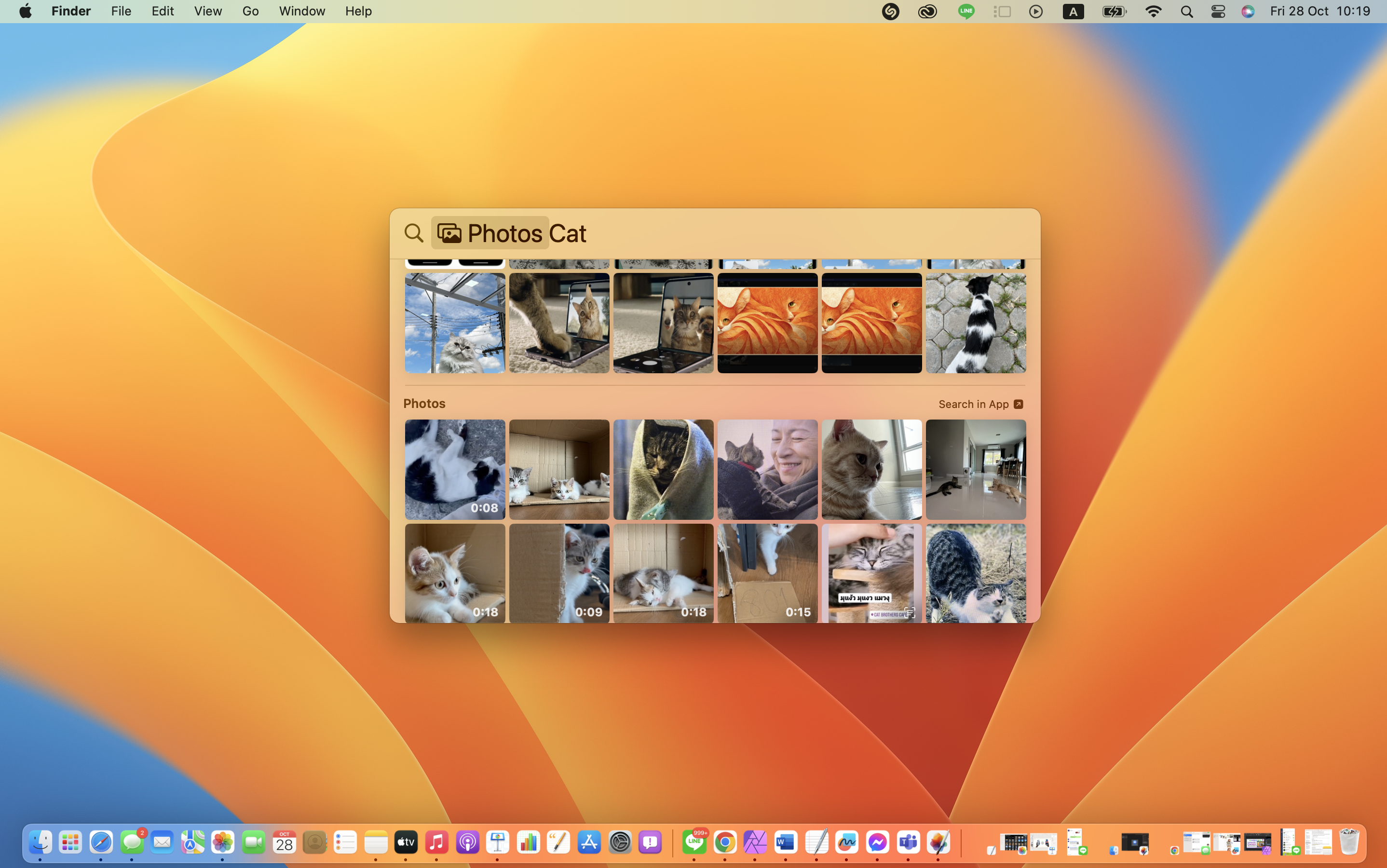Open battery status menu in menu bar
The width and height of the screenshot is (1387, 868).
pyautogui.click(x=1114, y=12)
